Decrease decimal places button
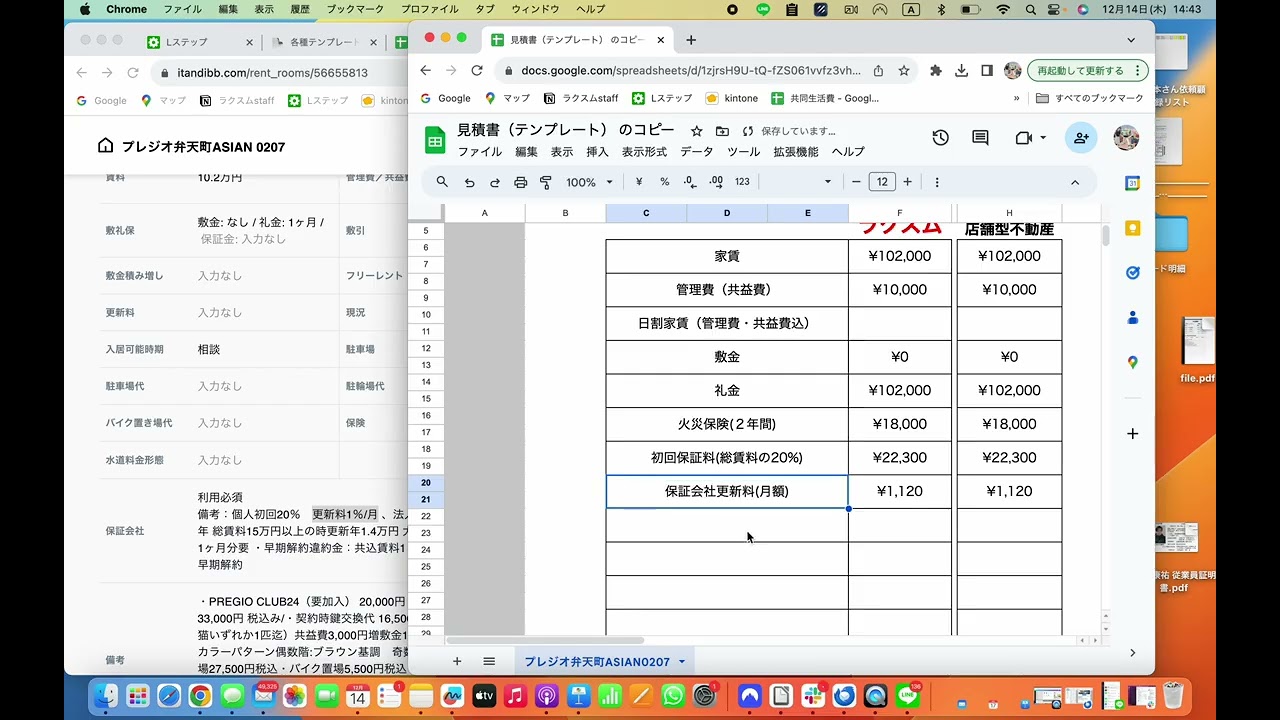Image resolution: width=1280 pixels, height=720 pixels. click(690, 182)
